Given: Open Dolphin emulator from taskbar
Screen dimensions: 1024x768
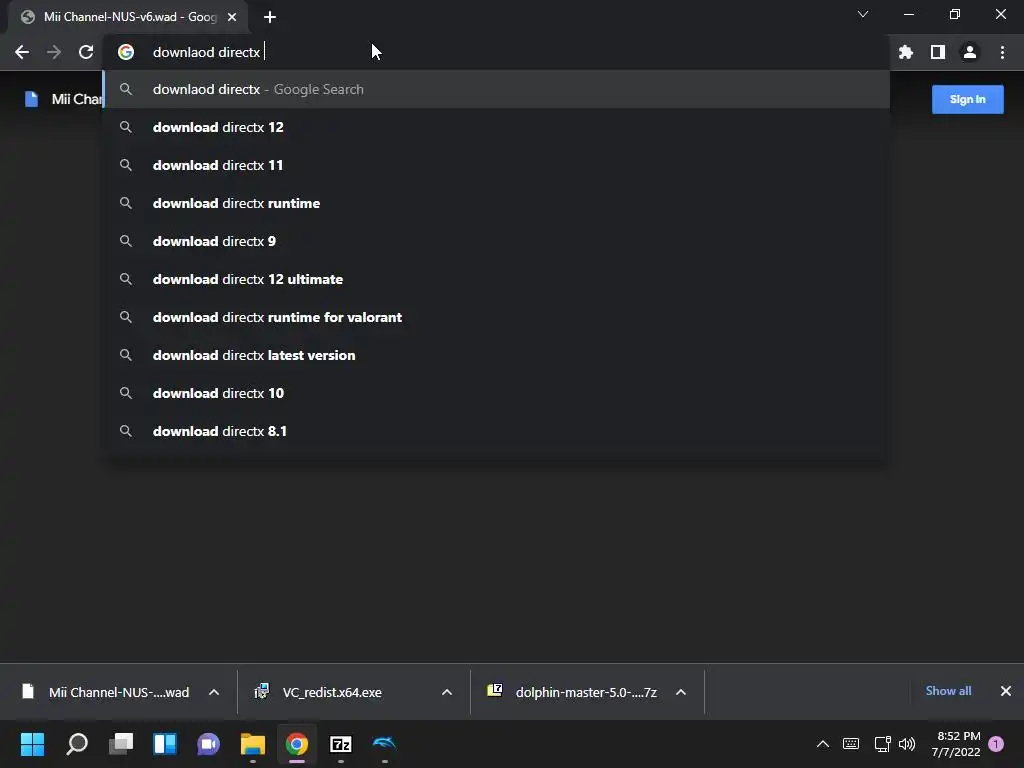Looking at the screenshot, I should tap(384, 744).
